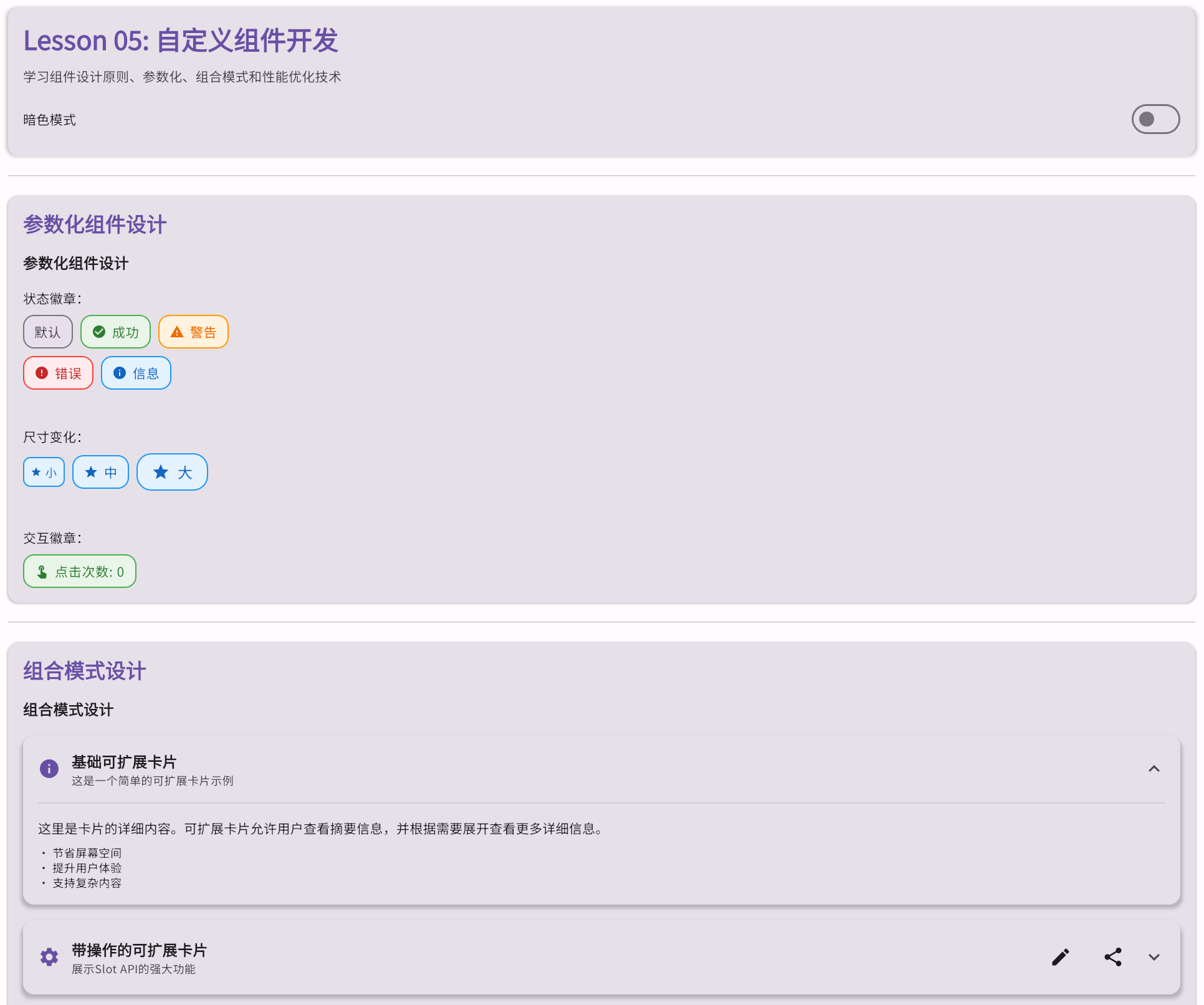Click the edit pencil icon on 带操作的可扩展卡片
Image resolution: width=1204 pixels, height=1005 pixels.
tap(1060, 957)
